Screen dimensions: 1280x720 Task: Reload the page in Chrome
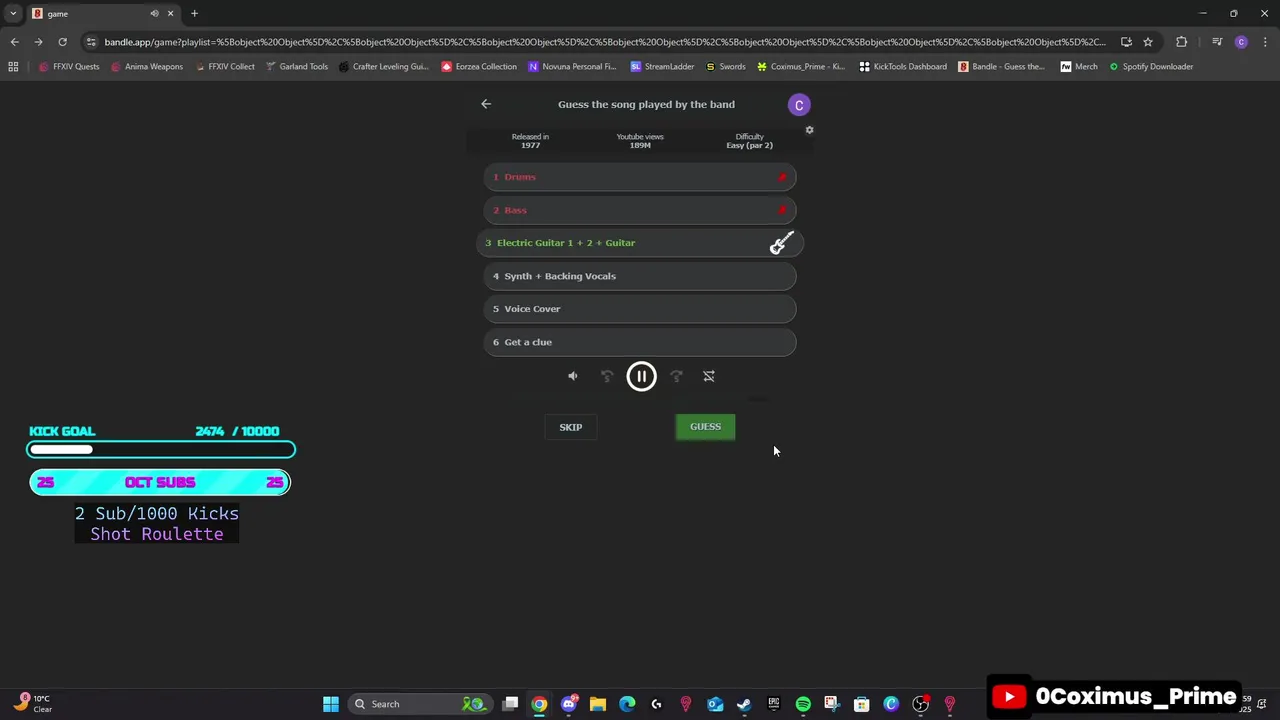pos(62,42)
